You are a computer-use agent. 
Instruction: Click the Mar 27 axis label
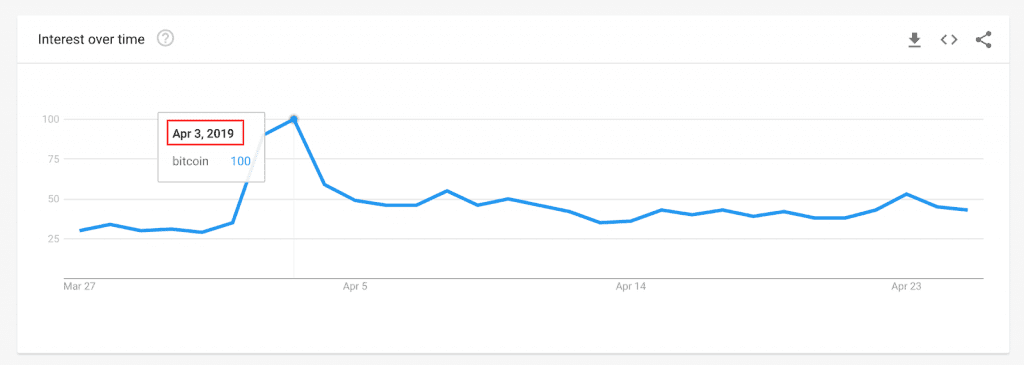[80, 286]
